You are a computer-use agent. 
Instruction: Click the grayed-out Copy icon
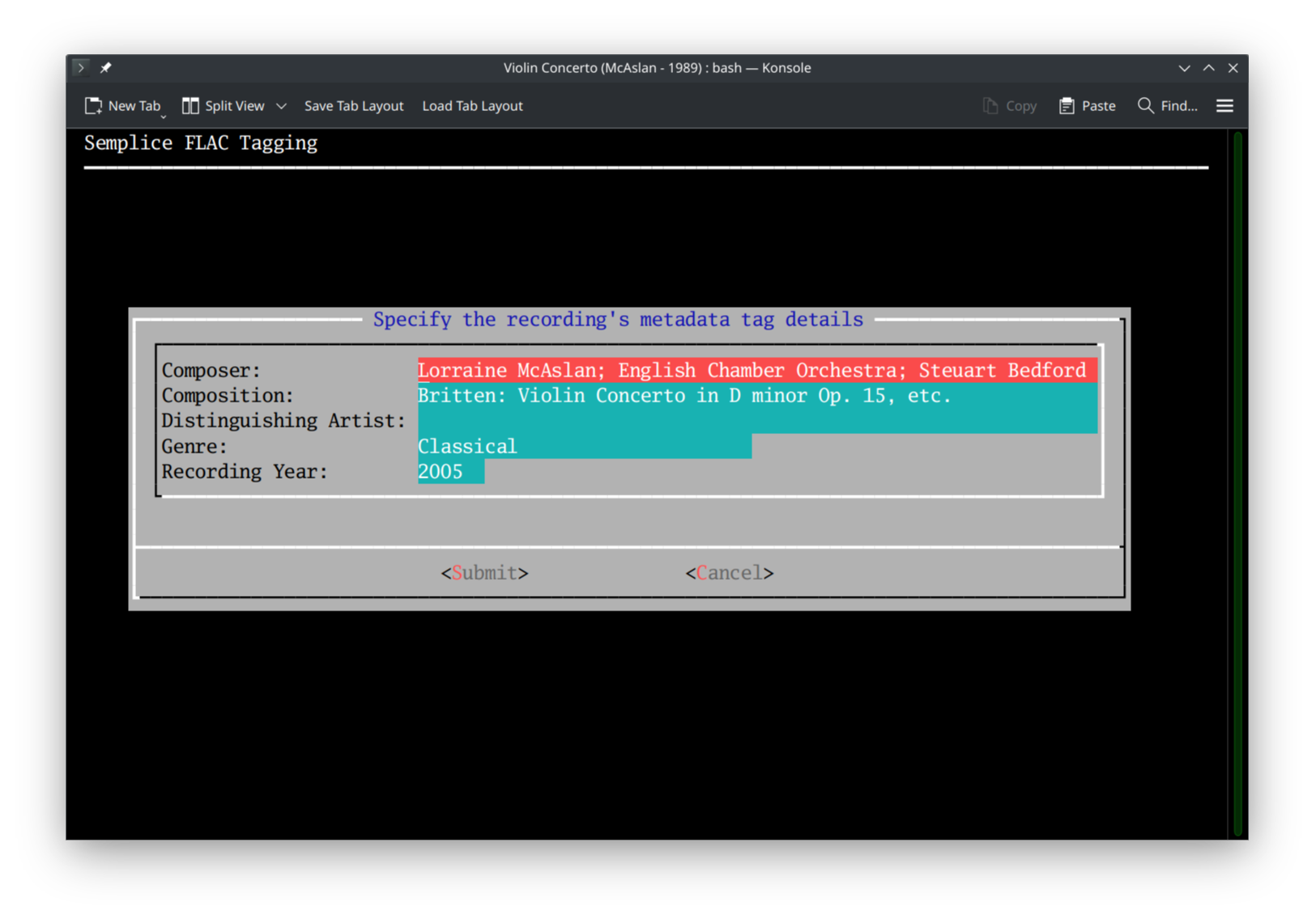coord(989,105)
